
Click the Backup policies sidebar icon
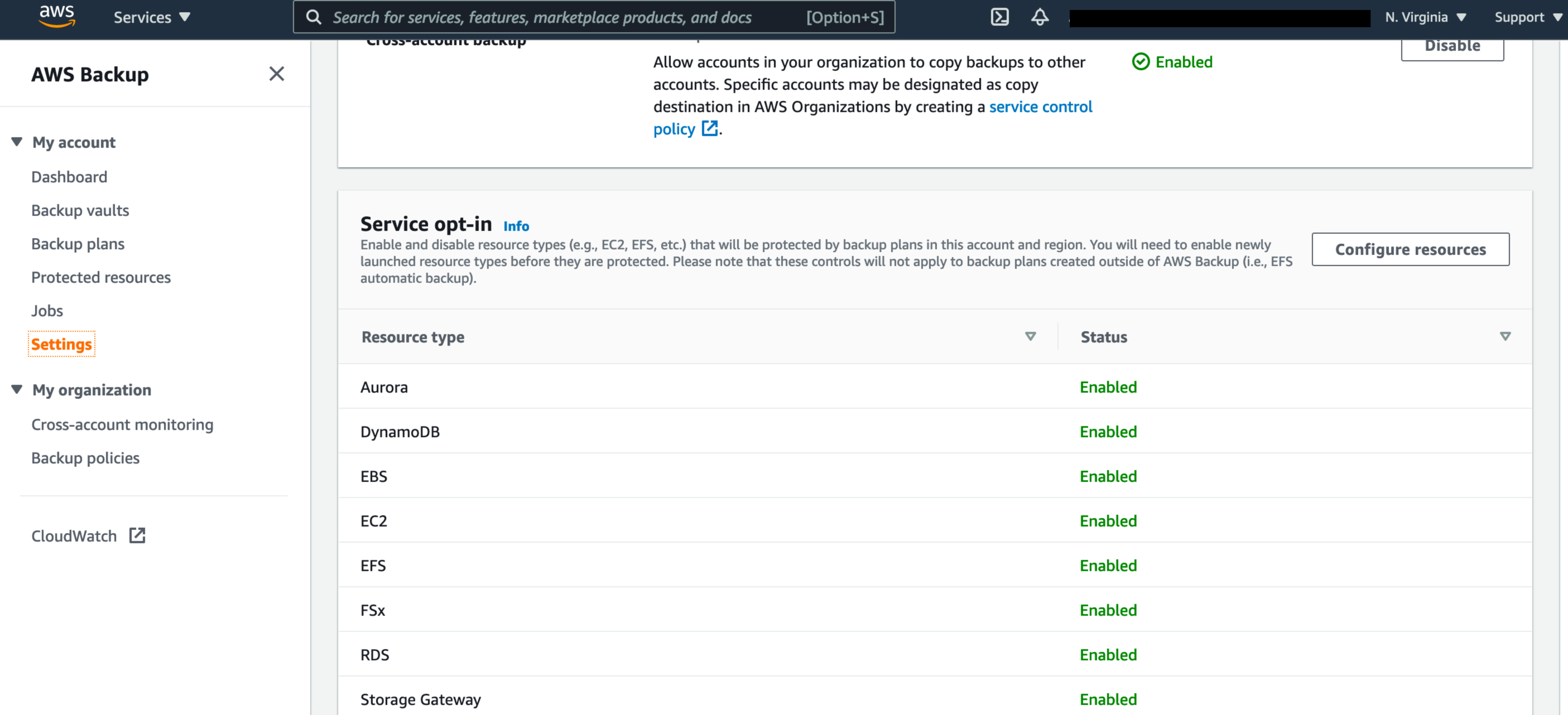(x=85, y=457)
